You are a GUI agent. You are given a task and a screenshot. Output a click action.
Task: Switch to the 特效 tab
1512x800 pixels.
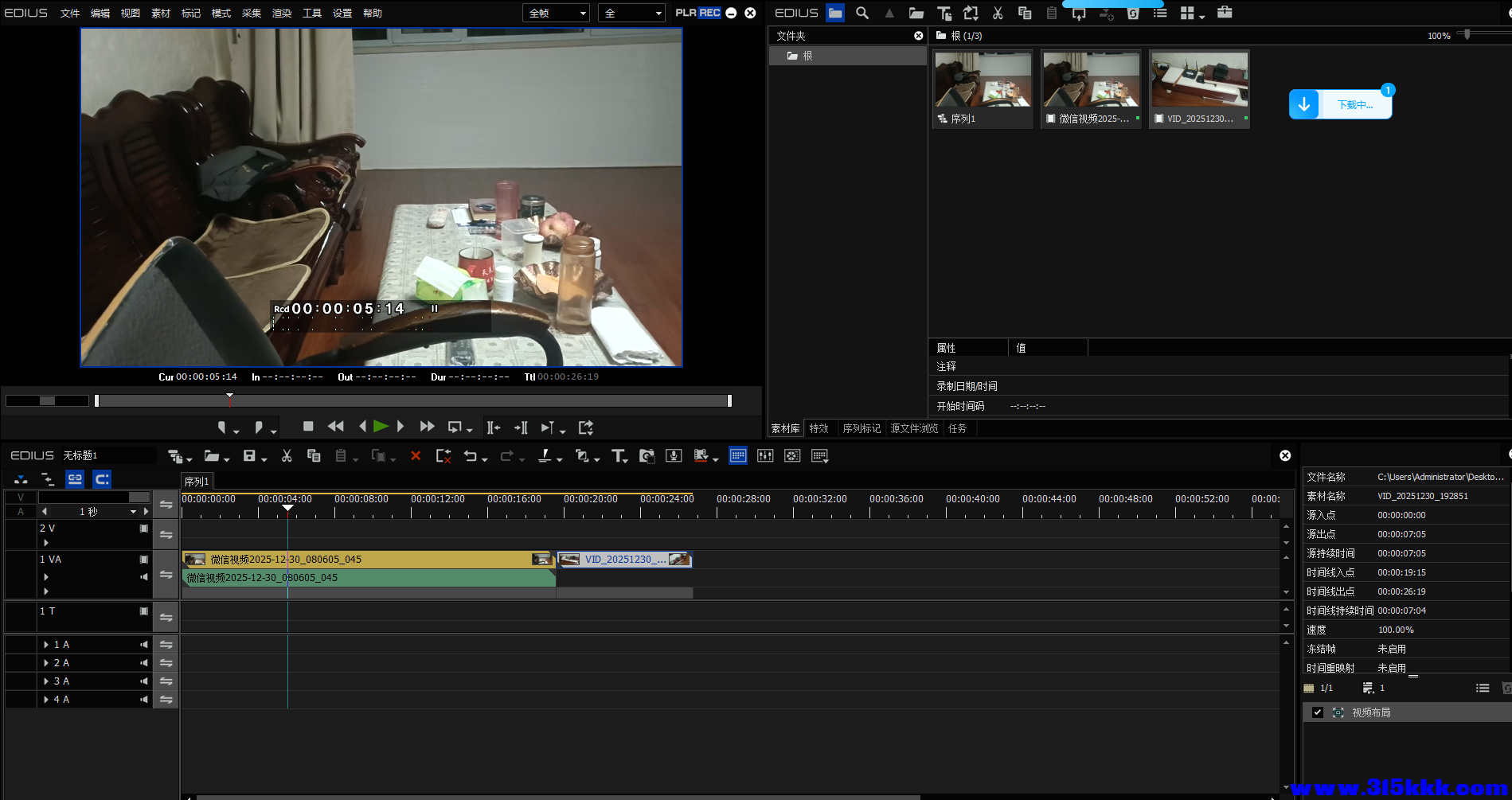click(819, 428)
